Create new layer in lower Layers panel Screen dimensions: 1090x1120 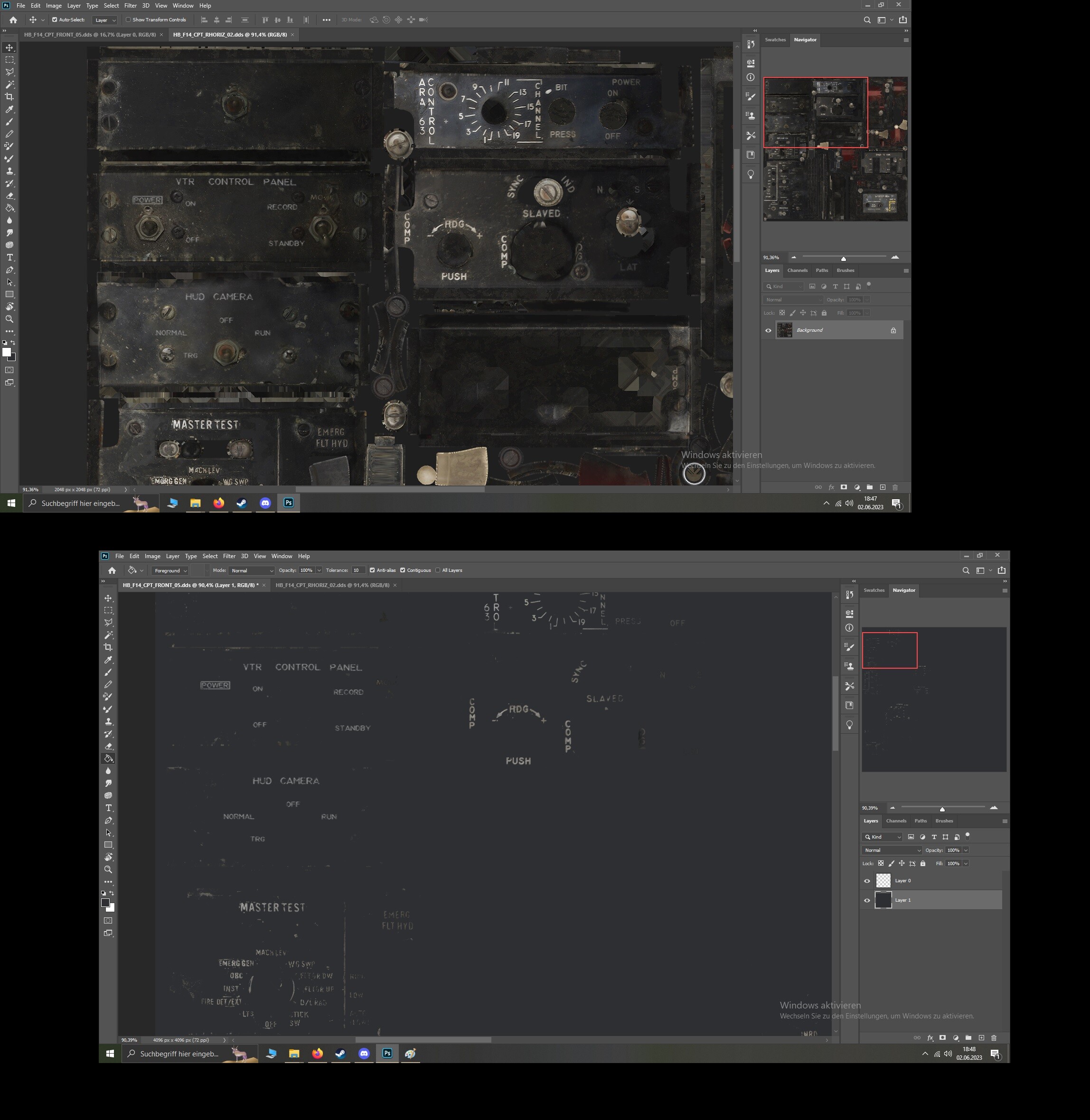(981, 1037)
